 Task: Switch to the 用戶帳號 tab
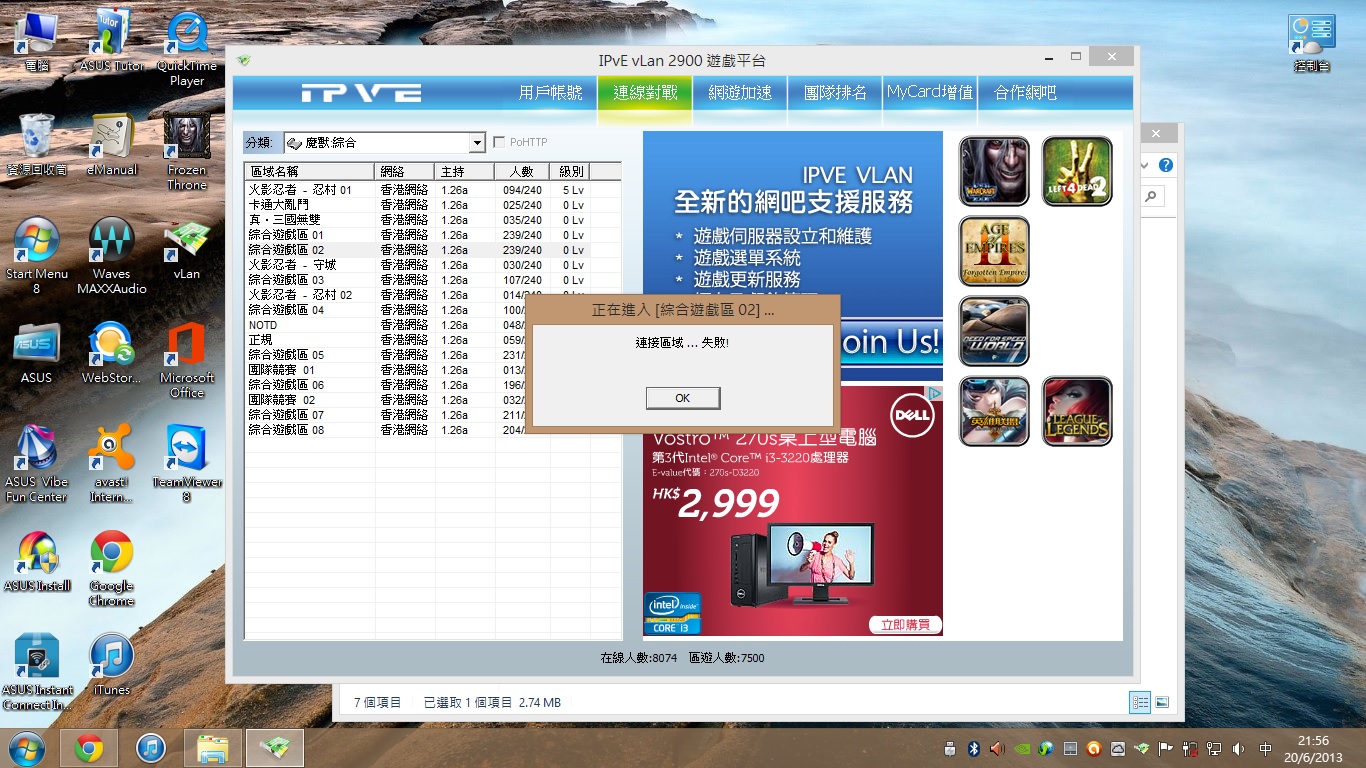pos(550,93)
